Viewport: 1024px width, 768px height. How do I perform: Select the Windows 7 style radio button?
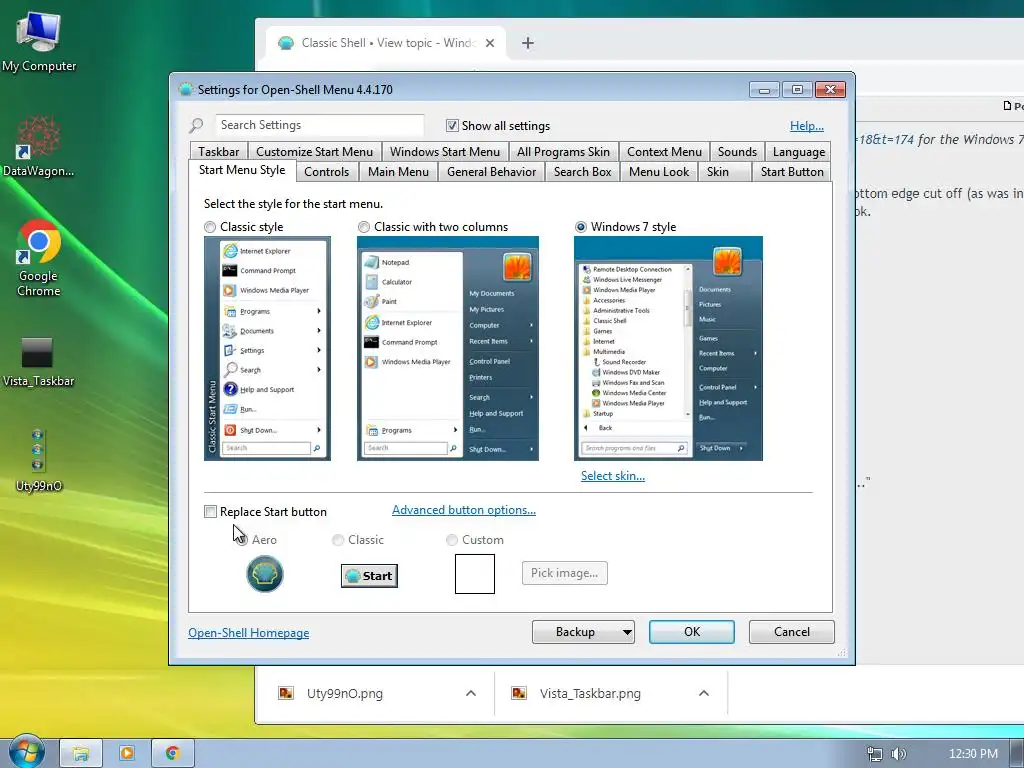(581, 227)
